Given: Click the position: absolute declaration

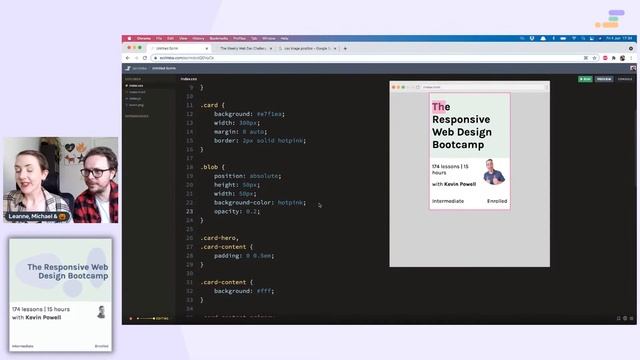Looking at the screenshot, I should tap(247, 176).
